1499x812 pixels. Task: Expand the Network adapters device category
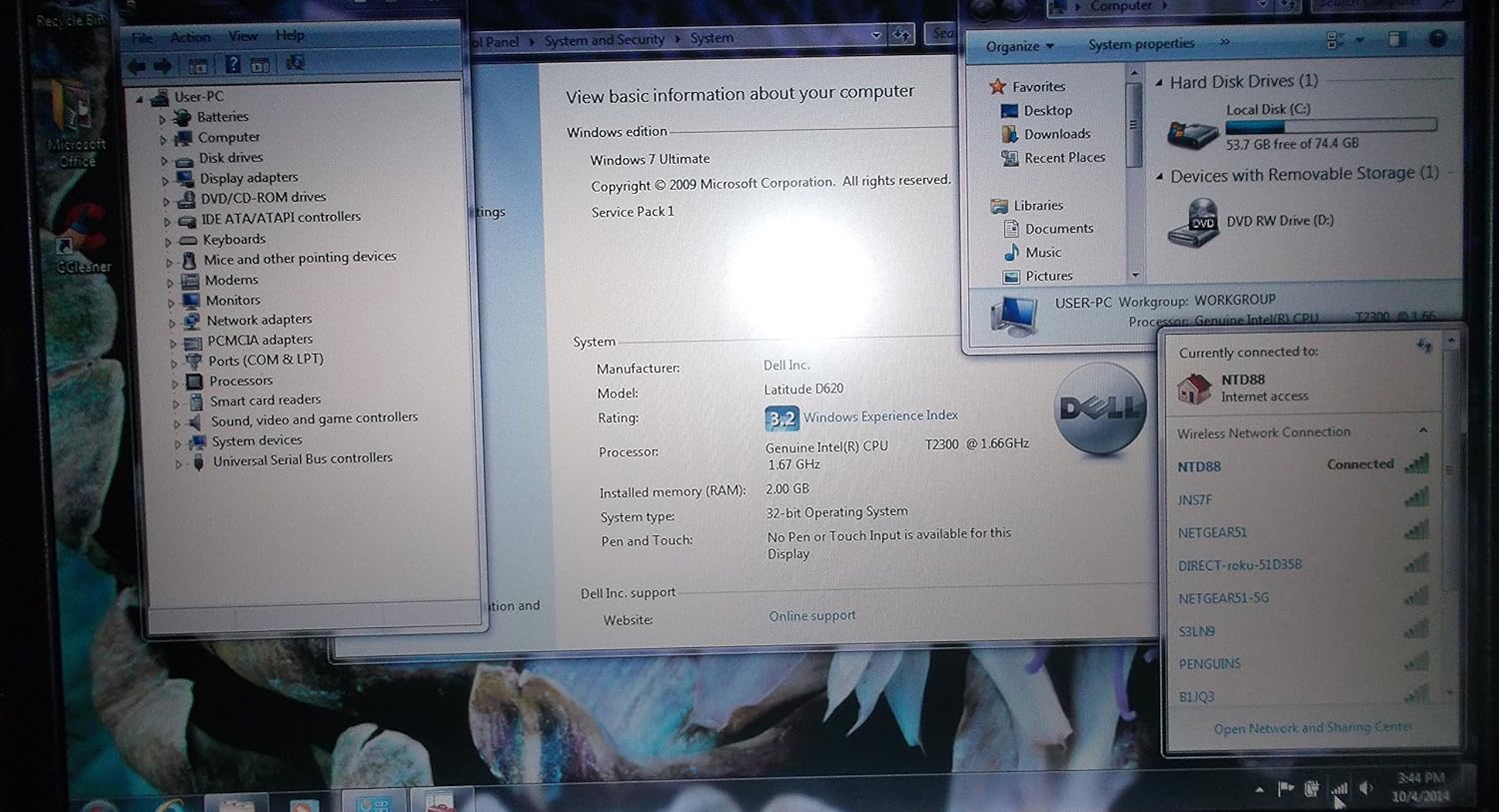coord(172,322)
